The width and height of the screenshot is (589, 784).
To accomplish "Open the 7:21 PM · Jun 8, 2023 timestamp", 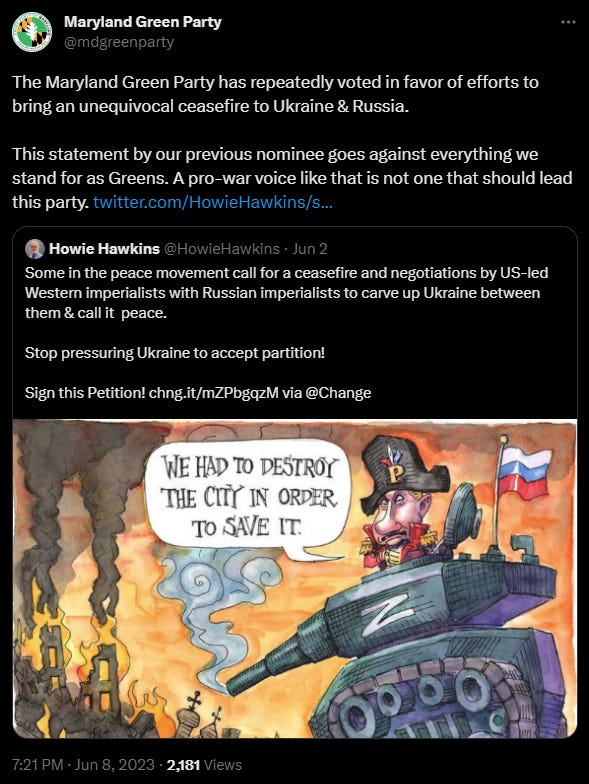I will (83, 764).
